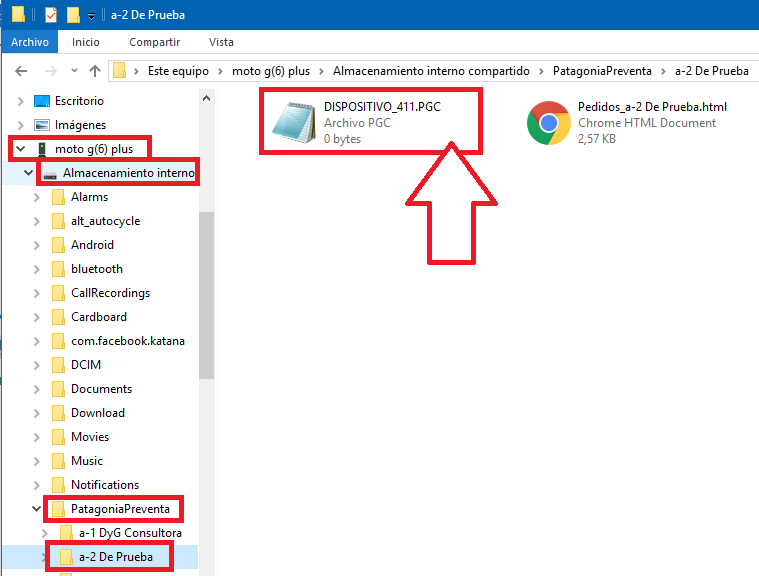The width and height of the screenshot is (759, 576).
Task: Select the DISPOSITIVO_411.PGC file
Action: tap(370, 122)
